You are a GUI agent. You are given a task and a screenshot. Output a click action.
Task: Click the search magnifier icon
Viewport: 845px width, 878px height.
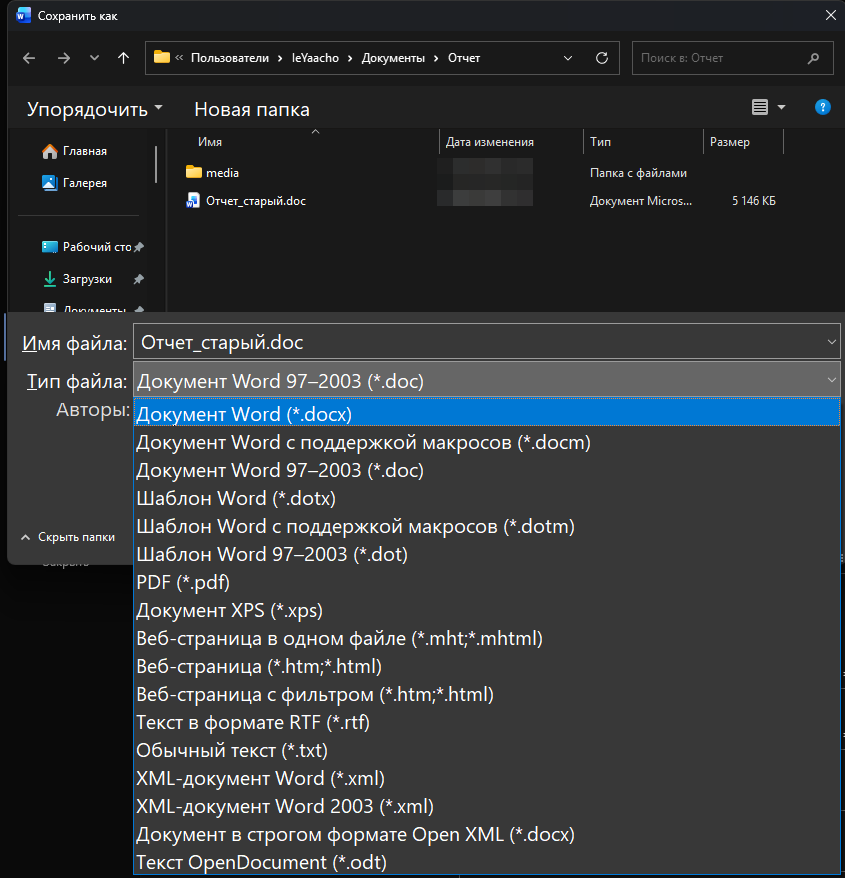[813, 58]
